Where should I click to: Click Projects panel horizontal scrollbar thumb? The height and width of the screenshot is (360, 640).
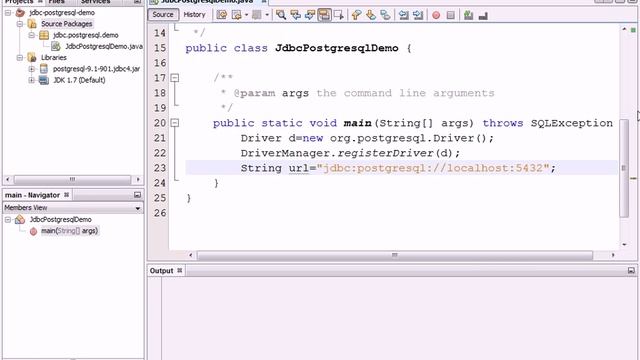[x=72, y=179]
